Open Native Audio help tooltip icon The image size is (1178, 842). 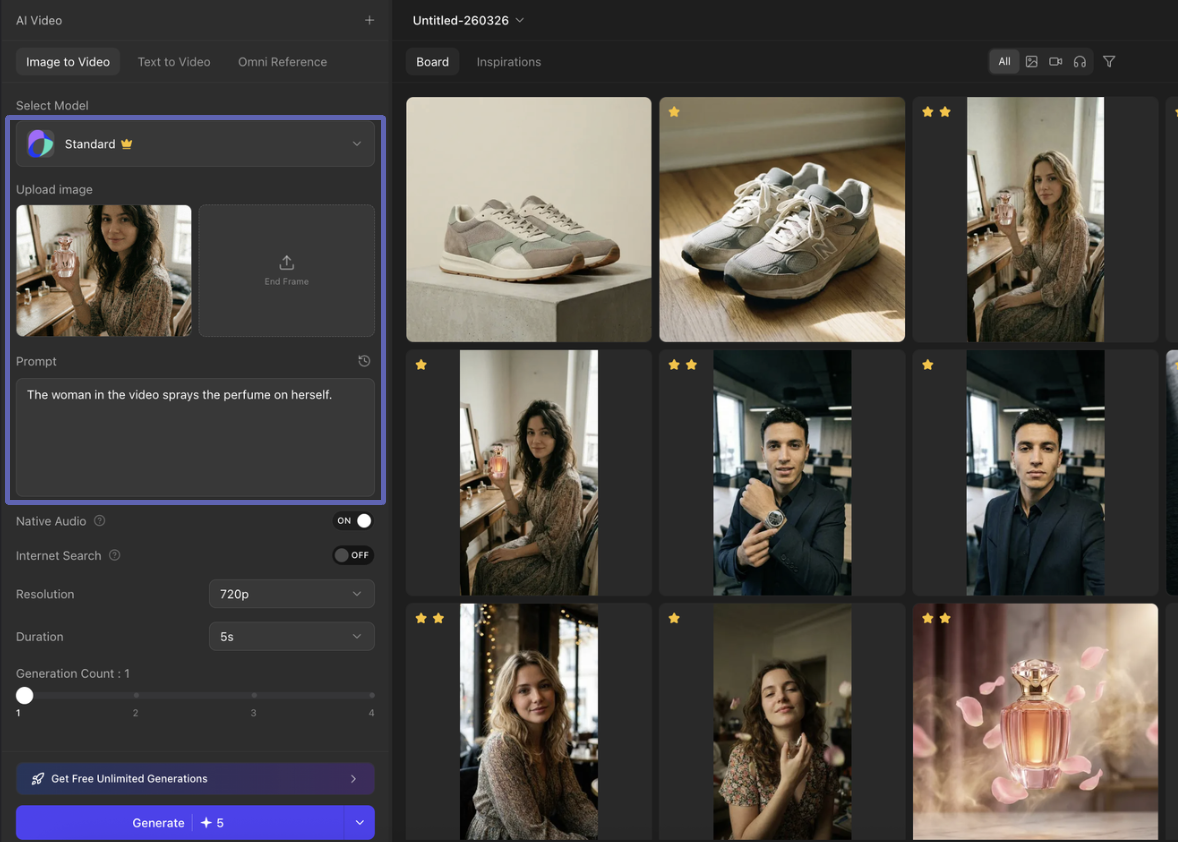click(98, 520)
